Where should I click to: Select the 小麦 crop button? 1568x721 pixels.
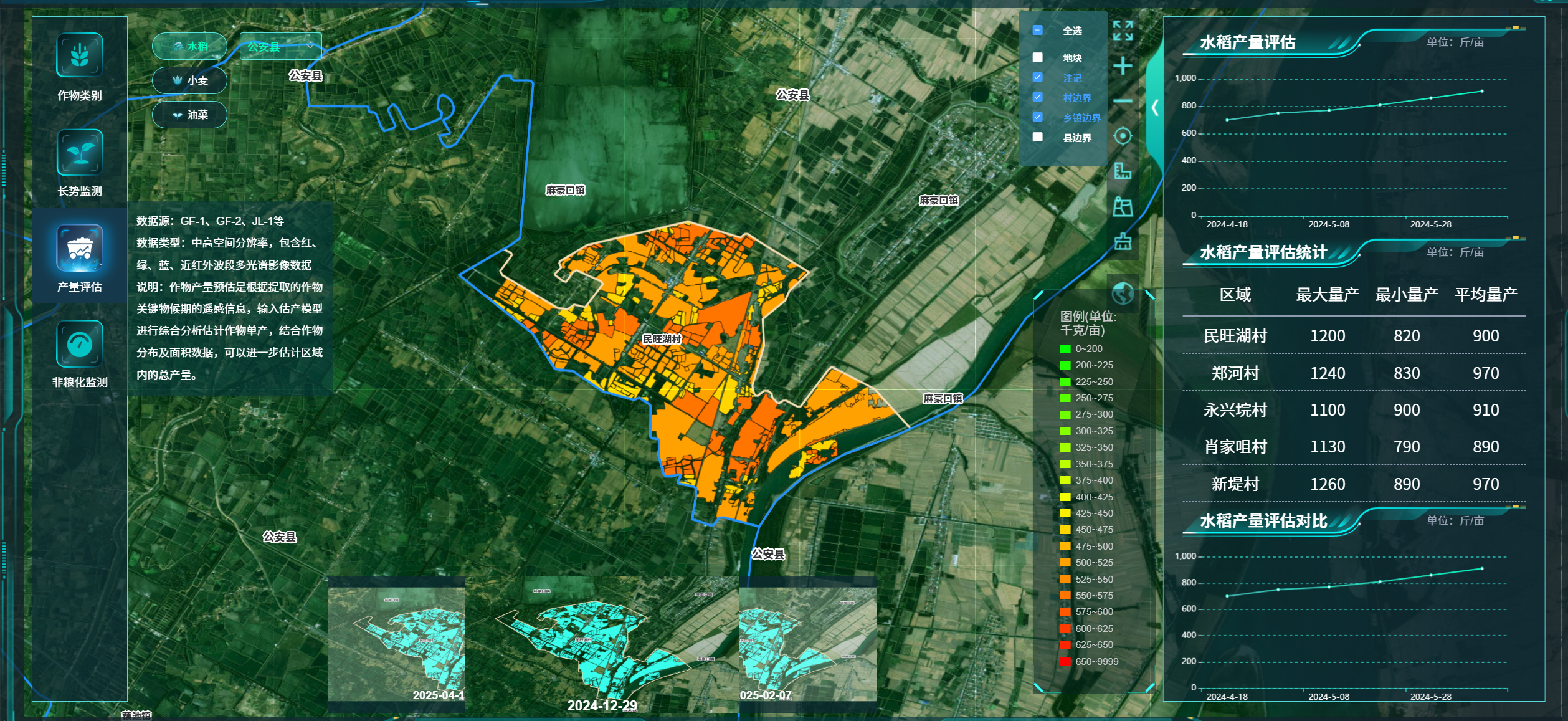coord(190,80)
